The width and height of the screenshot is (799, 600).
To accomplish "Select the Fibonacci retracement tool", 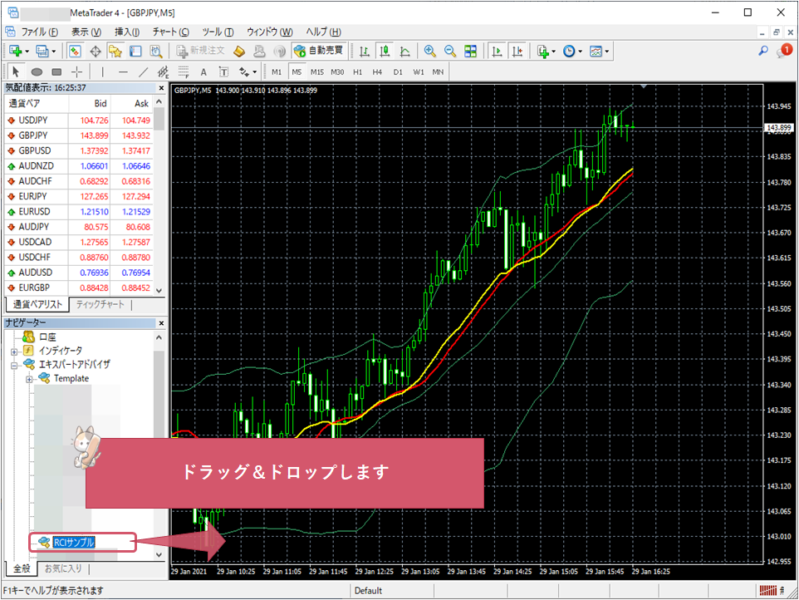I will click(183, 72).
